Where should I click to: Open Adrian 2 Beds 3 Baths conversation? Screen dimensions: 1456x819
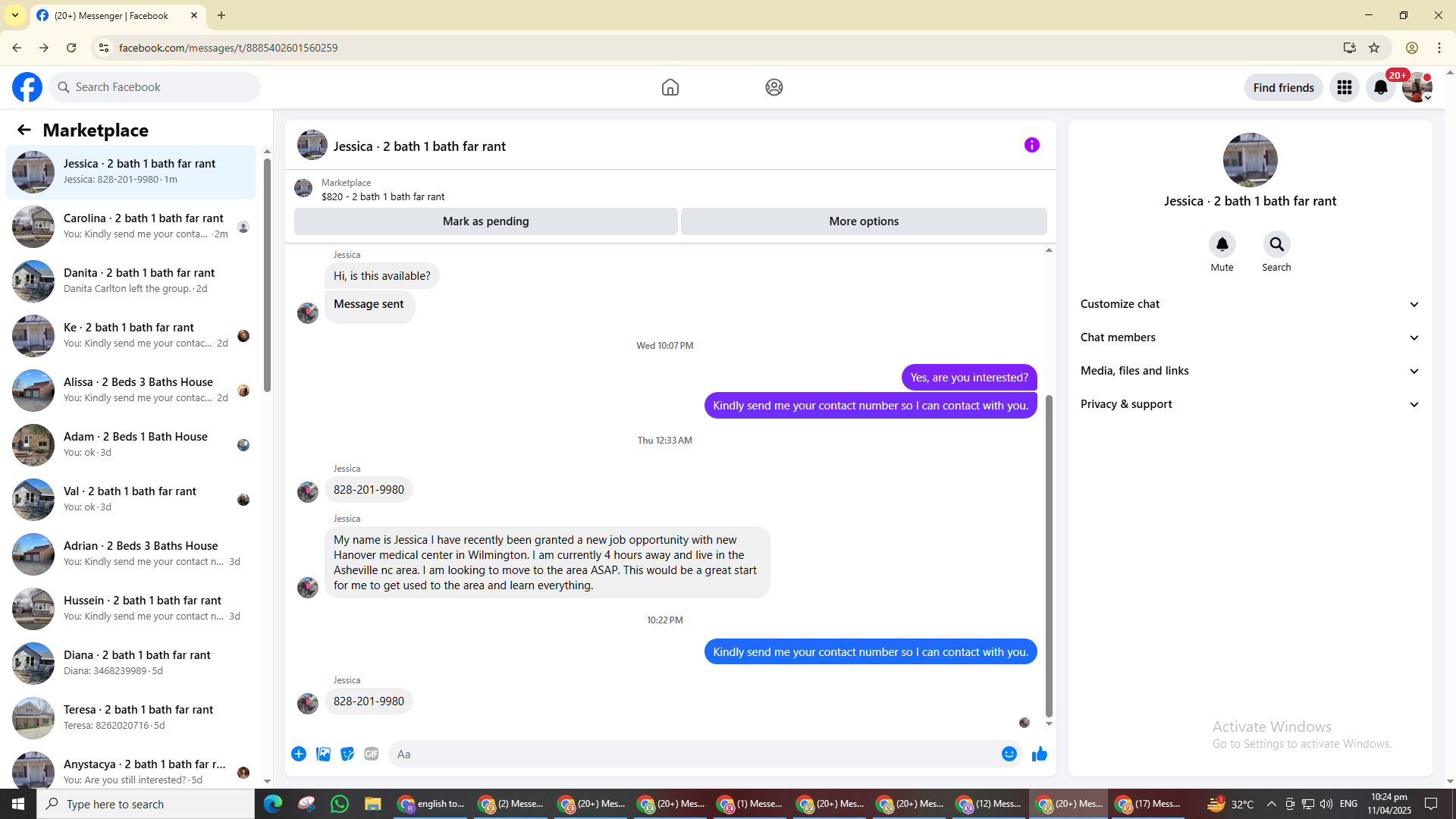pyautogui.click(x=131, y=554)
